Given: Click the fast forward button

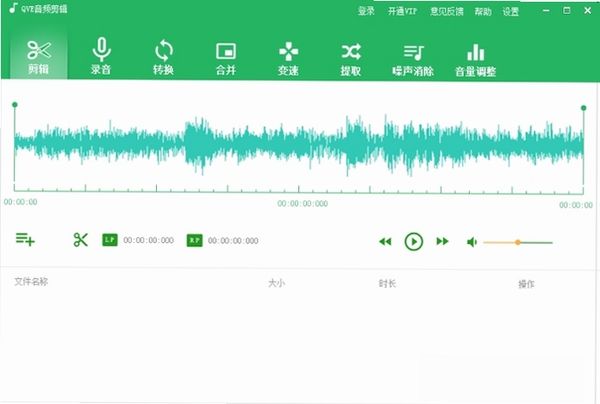Looking at the screenshot, I should pyautogui.click(x=442, y=241).
